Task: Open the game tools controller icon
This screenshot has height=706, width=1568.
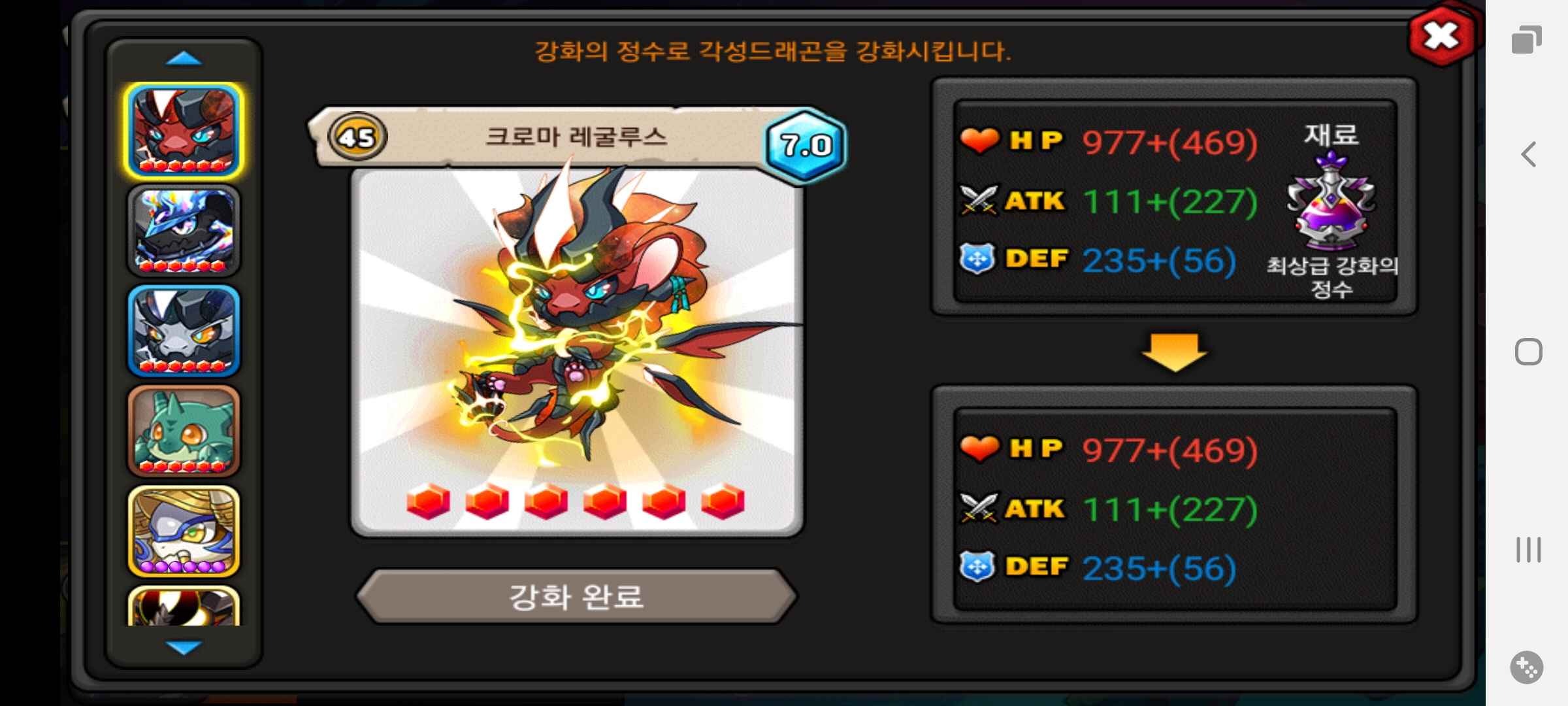Action: pyautogui.click(x=1527, y=667)
